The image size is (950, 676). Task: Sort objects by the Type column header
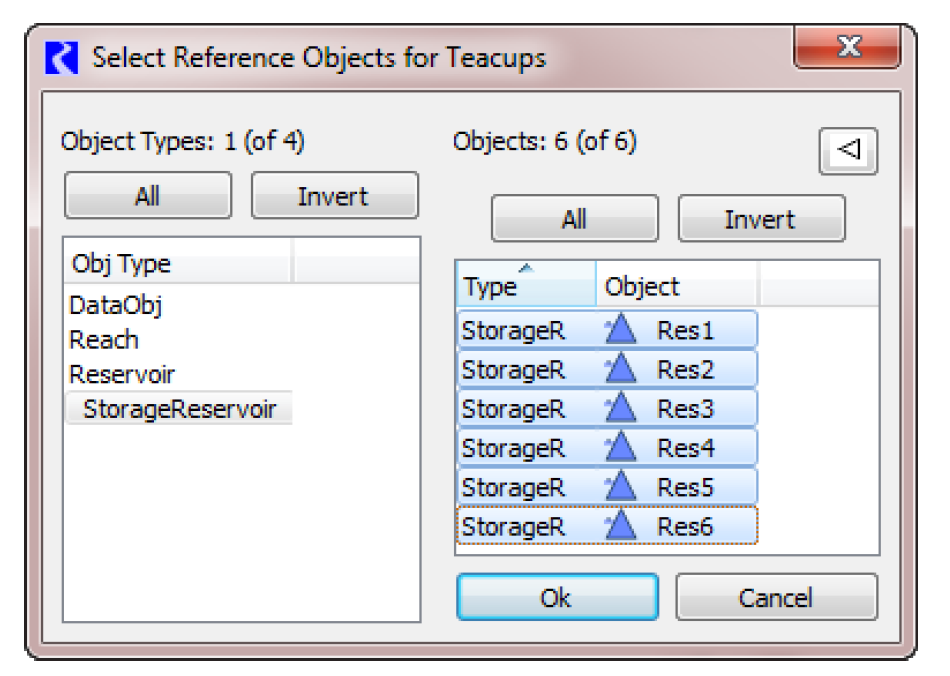pos(526,287)
